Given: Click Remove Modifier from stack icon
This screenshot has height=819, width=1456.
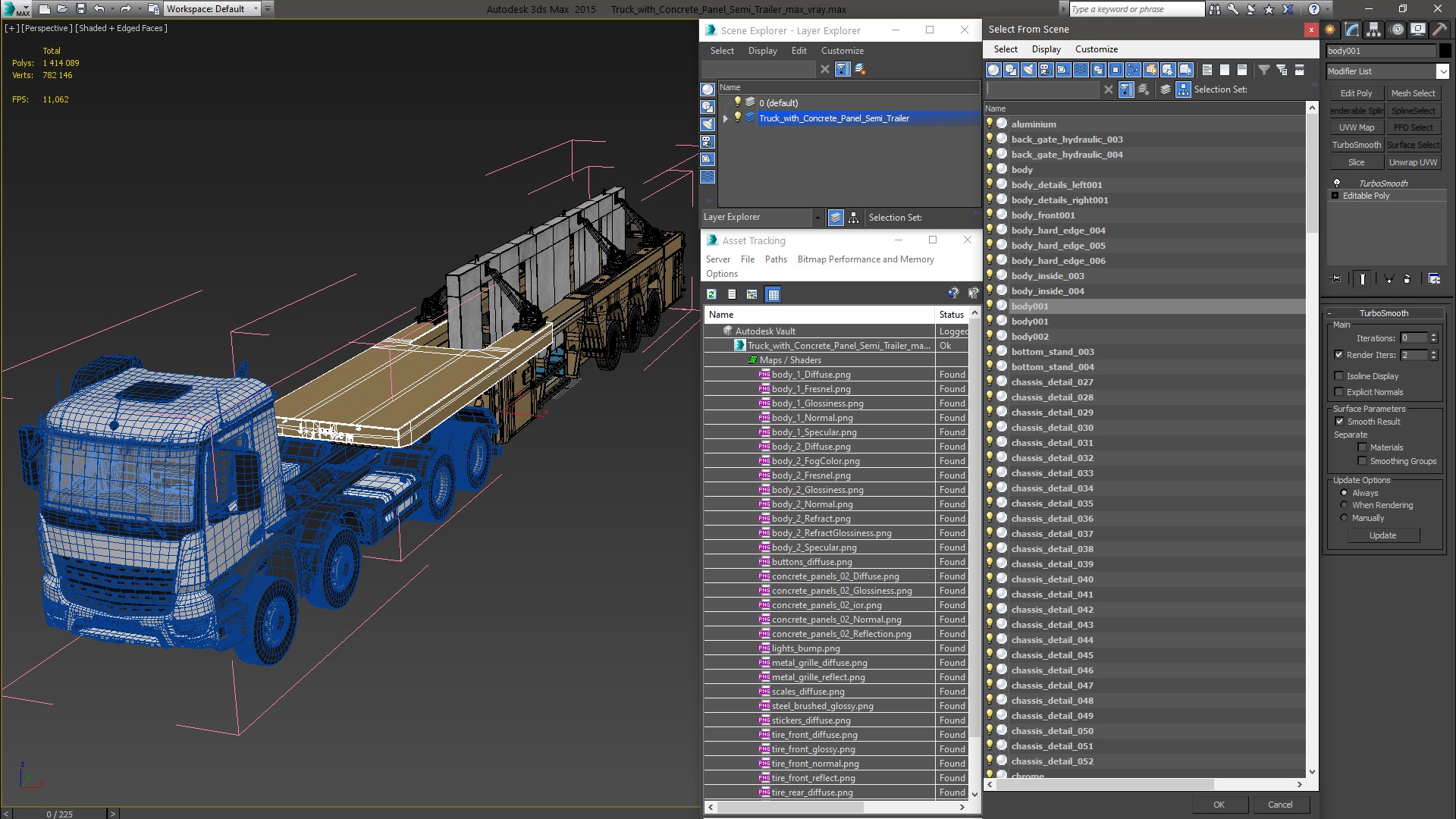Looking at the screenshot, I should tap(1407, 279).
